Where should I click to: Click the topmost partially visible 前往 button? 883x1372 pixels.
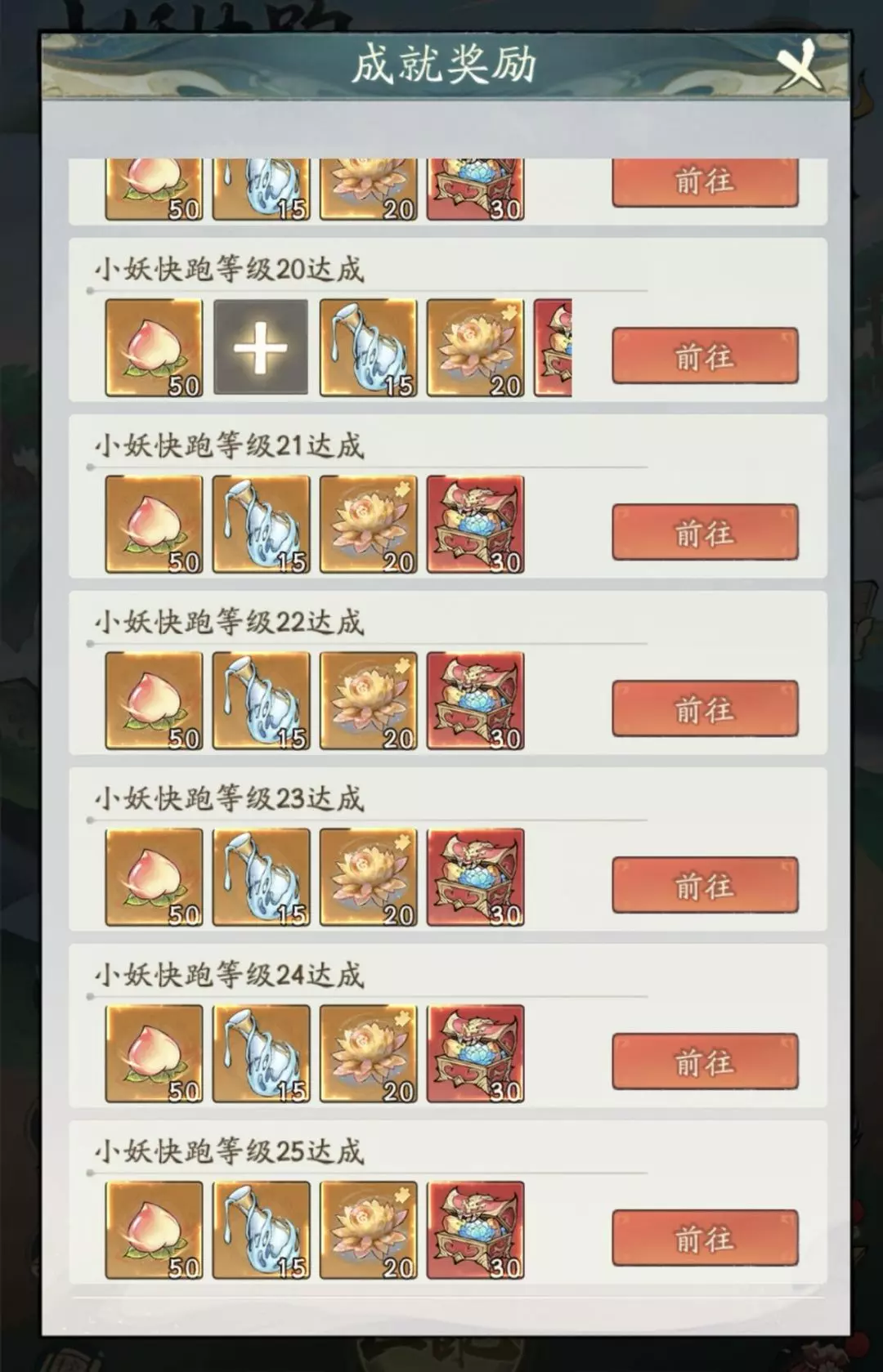705,182
